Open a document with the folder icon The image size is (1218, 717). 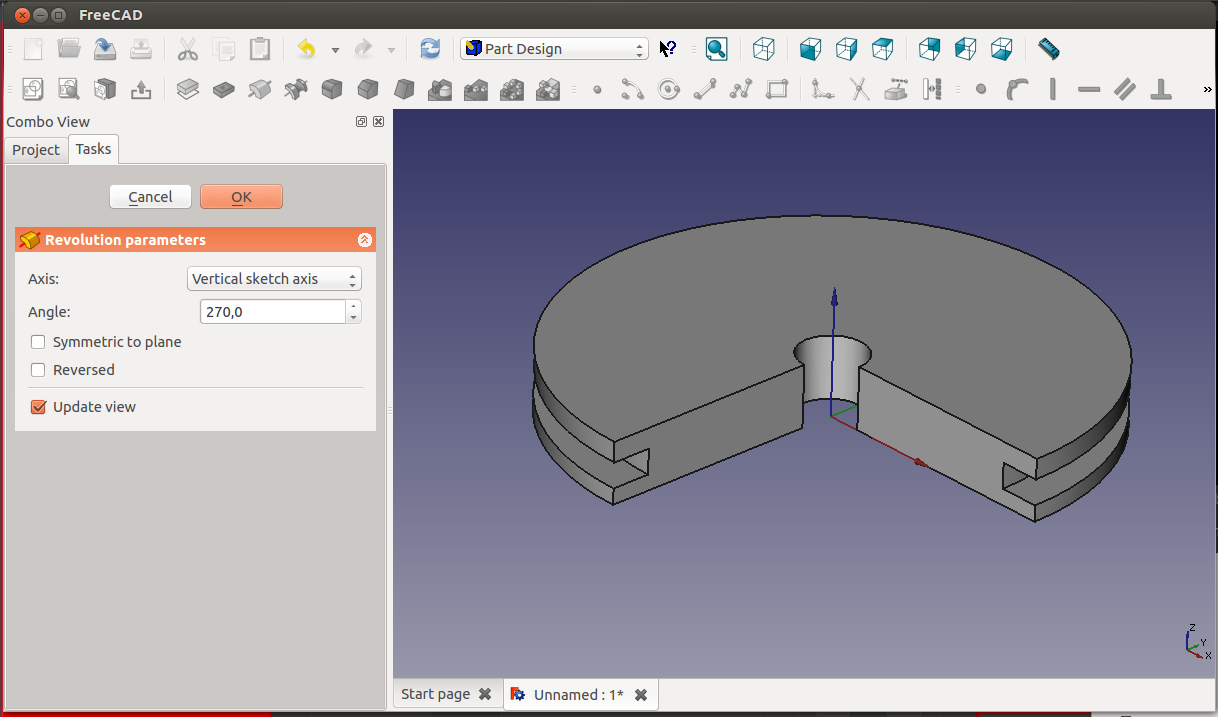69,48
